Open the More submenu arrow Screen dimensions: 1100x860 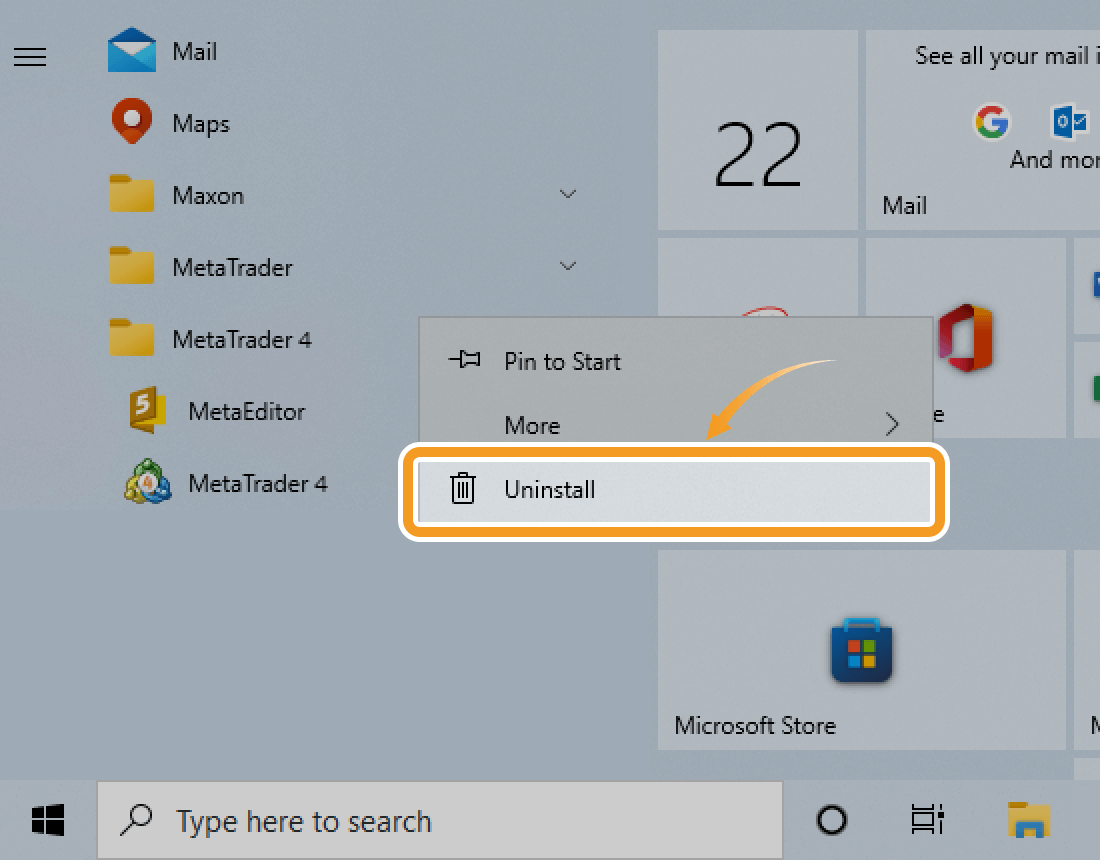892,425
